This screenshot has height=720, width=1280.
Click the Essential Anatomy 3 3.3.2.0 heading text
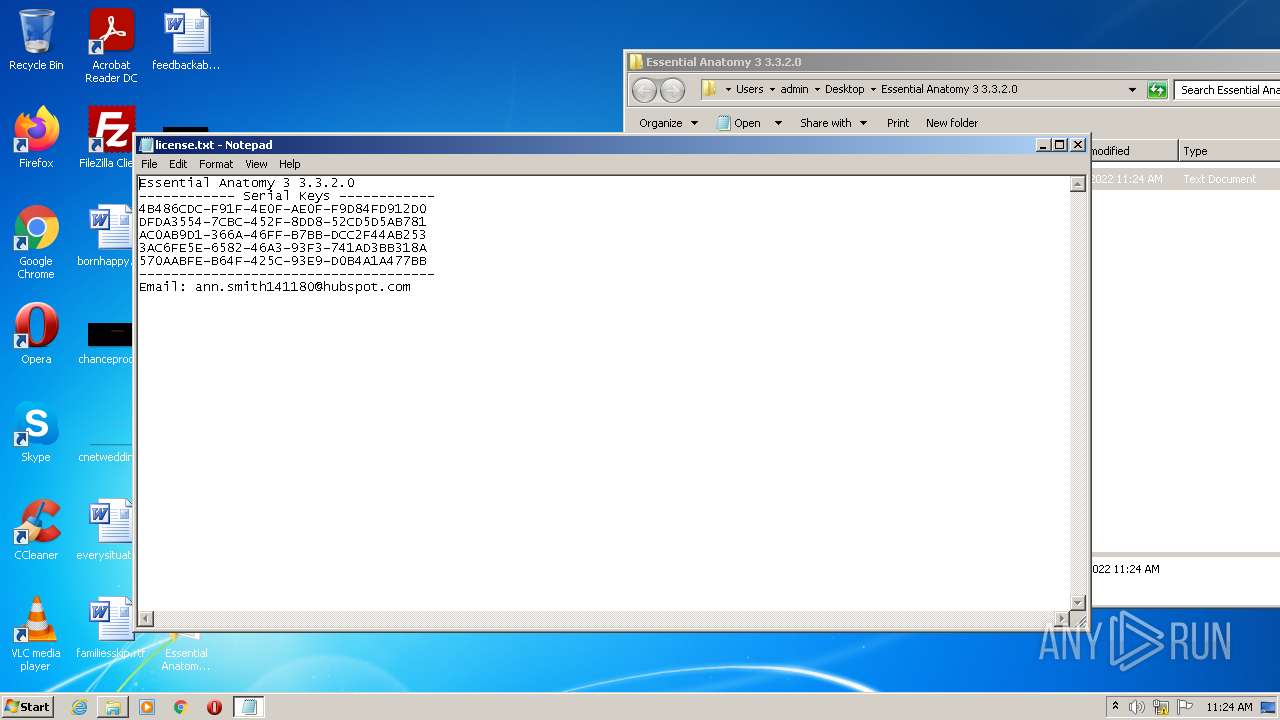[247, 183]
